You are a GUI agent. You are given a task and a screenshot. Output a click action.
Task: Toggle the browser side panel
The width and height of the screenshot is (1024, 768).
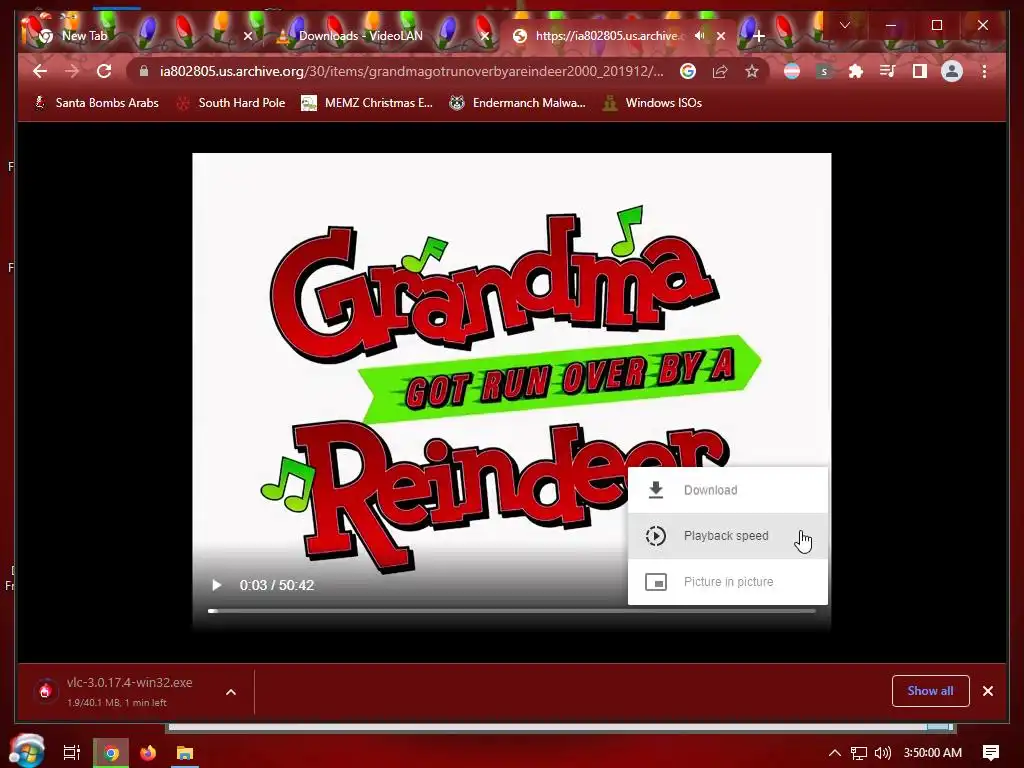click(x=920, y=71)
